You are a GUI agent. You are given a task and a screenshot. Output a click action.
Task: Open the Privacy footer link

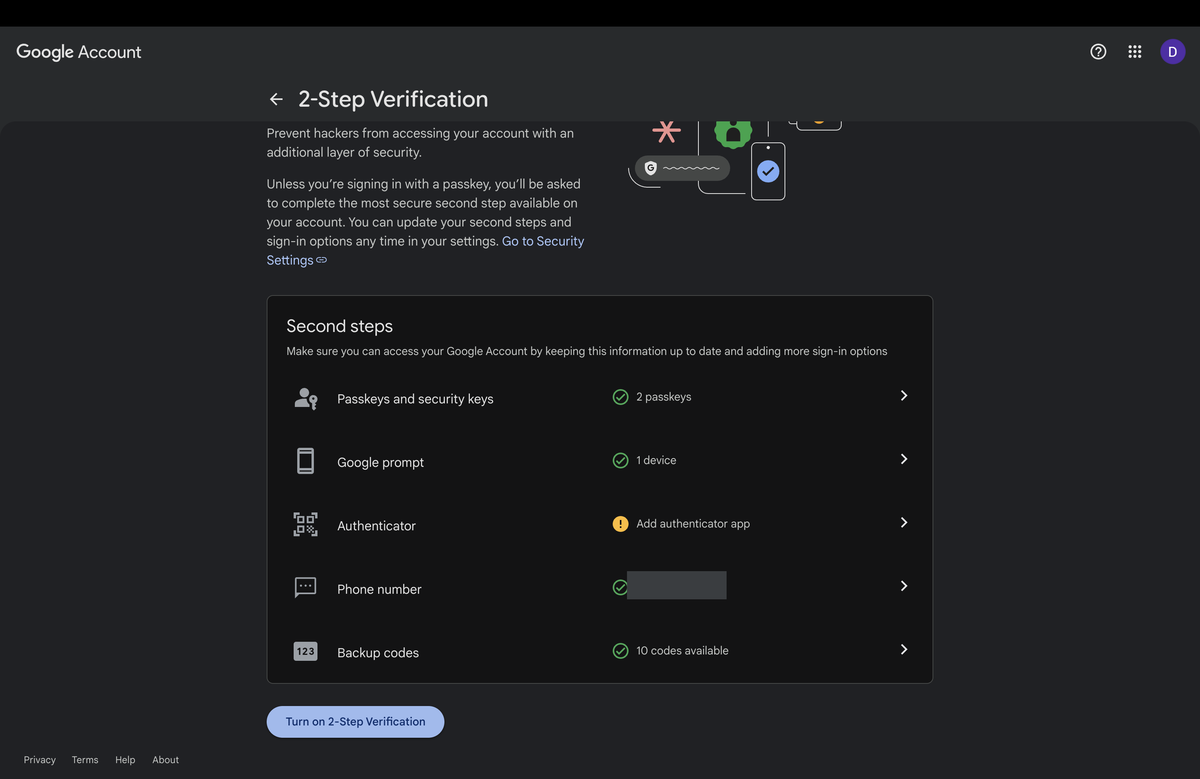40,760
